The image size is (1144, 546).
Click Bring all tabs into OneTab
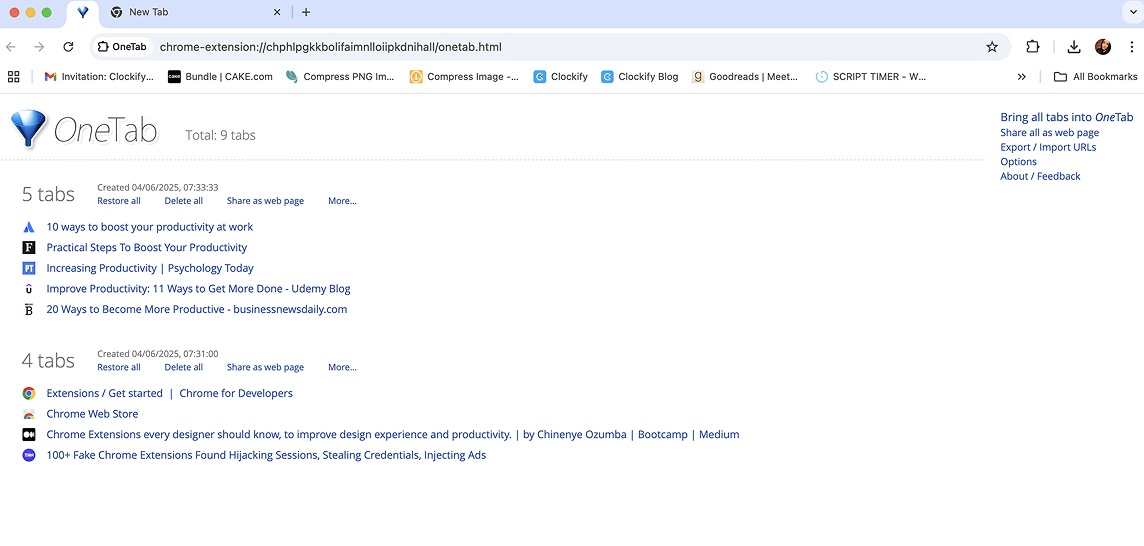point(1067,117)
